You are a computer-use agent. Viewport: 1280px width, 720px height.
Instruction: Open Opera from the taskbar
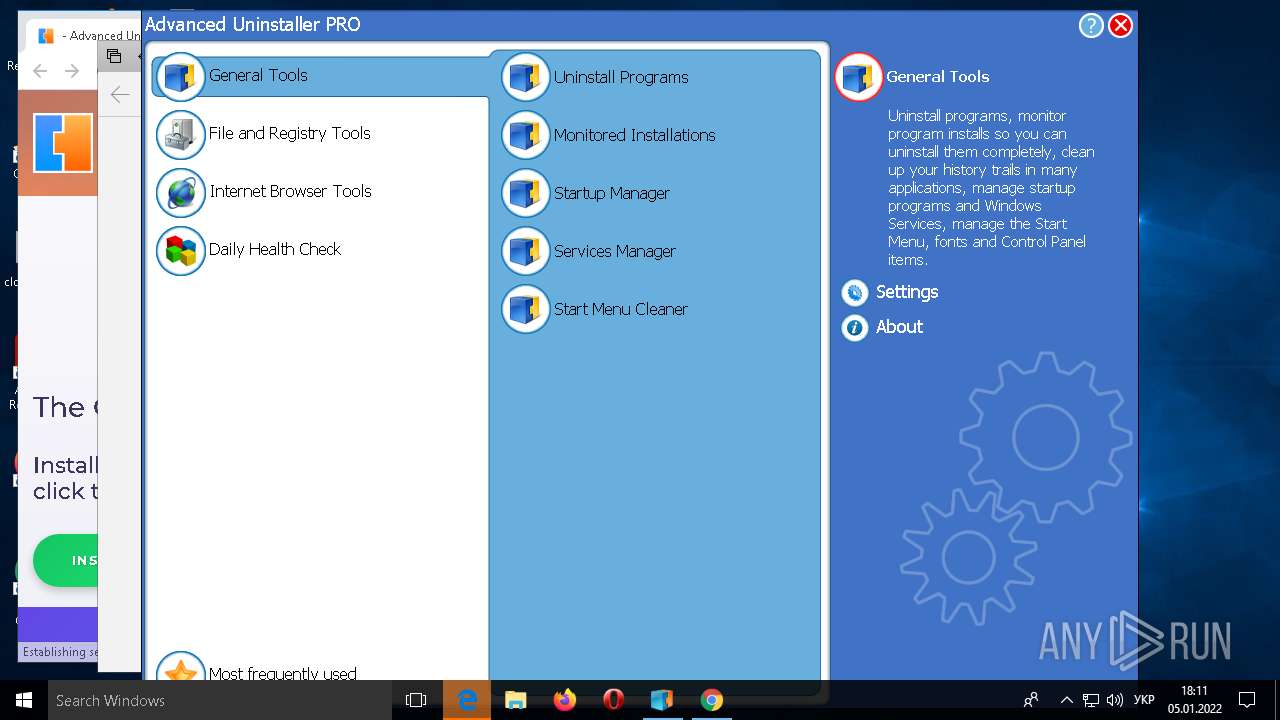614,700
